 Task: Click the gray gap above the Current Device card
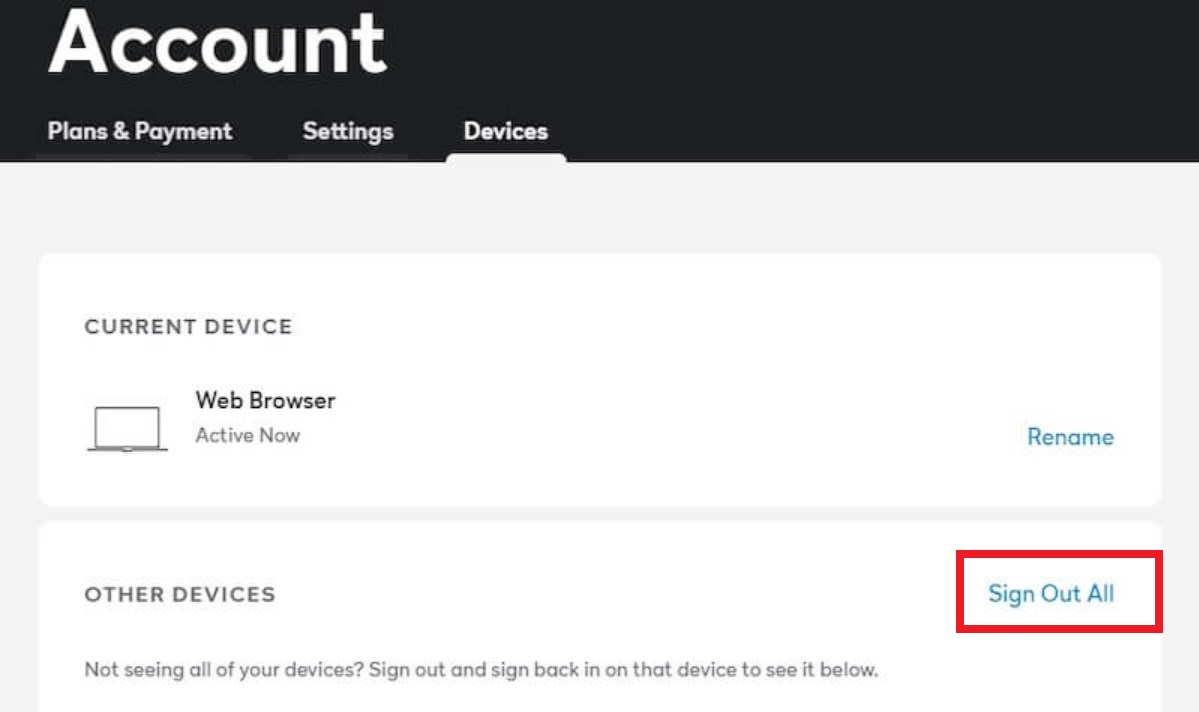pyautogui.click(x=600, y=208)
